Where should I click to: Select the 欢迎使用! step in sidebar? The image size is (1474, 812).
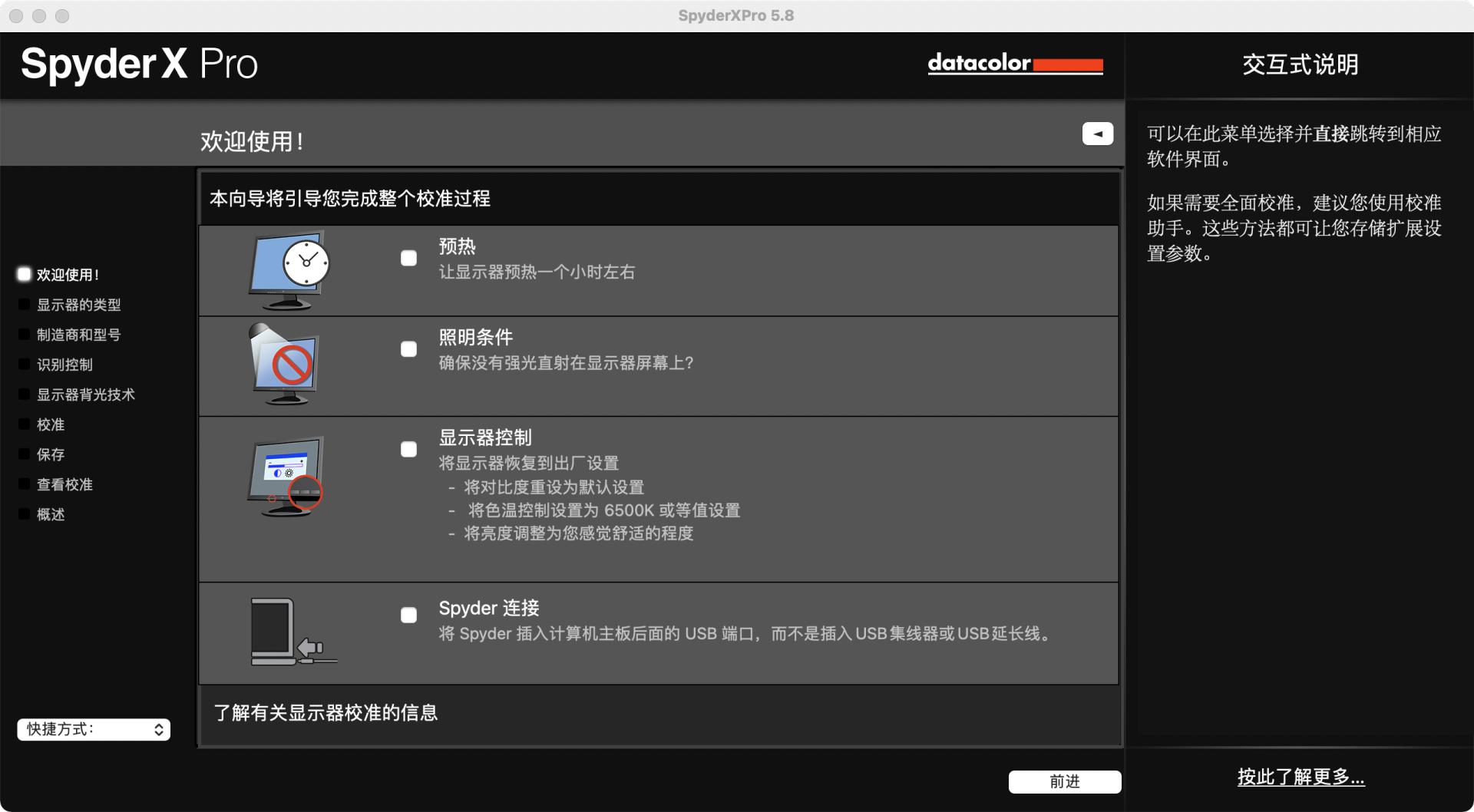pos(59,275)
